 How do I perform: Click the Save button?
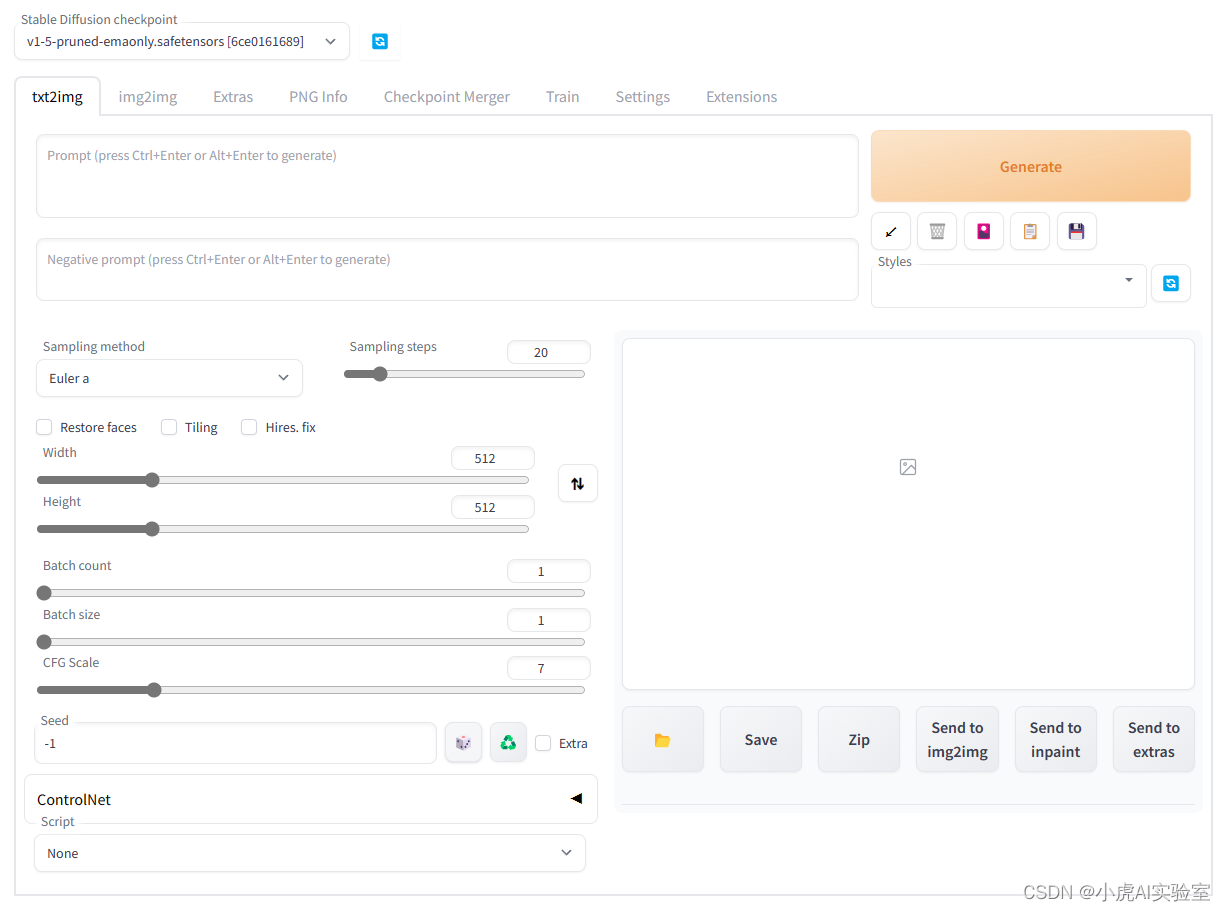tap(761, 740)
